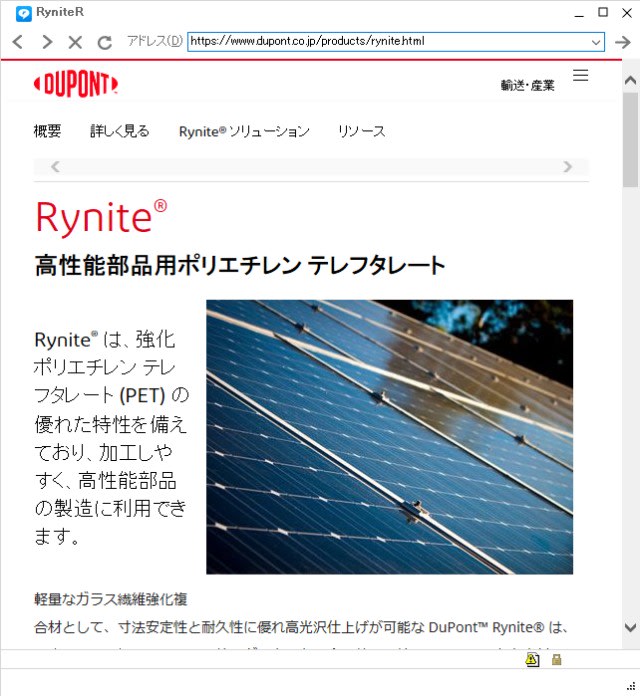Click the browser Back arrow
640x696 pixels.
click(18, 42)
